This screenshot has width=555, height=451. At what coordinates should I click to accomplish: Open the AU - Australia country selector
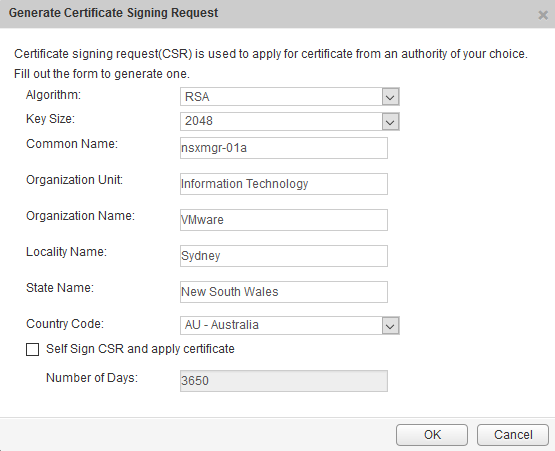[x=290, y=326]
